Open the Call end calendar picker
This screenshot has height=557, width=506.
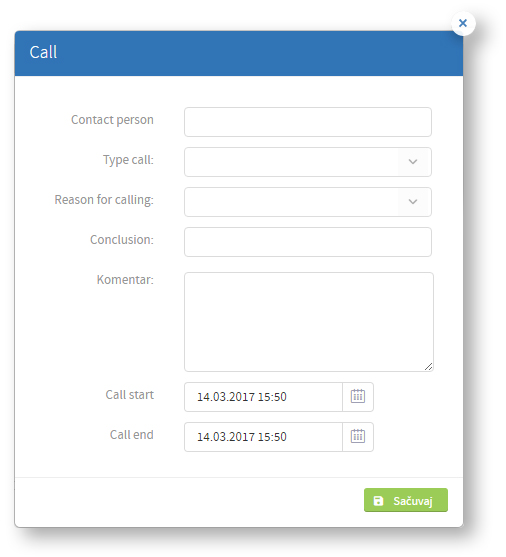coord(358,437)
